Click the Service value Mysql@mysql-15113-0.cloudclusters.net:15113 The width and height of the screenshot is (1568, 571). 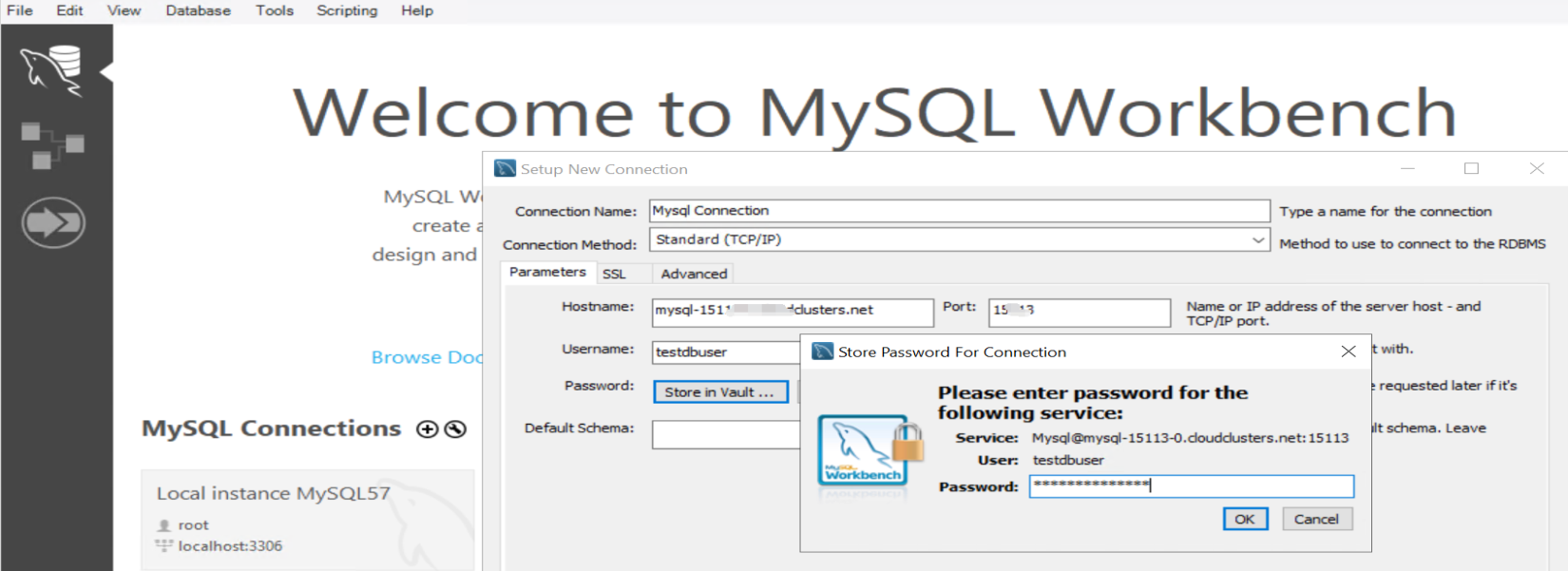(1190, 438)
